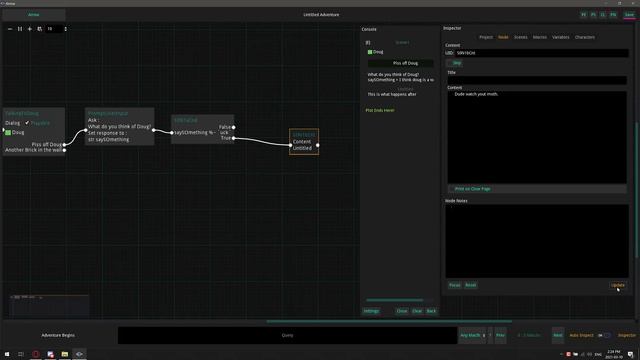Click the condition node False output port
The height and width of the screenshot is (360, 640).
click(x=233, y=127)
